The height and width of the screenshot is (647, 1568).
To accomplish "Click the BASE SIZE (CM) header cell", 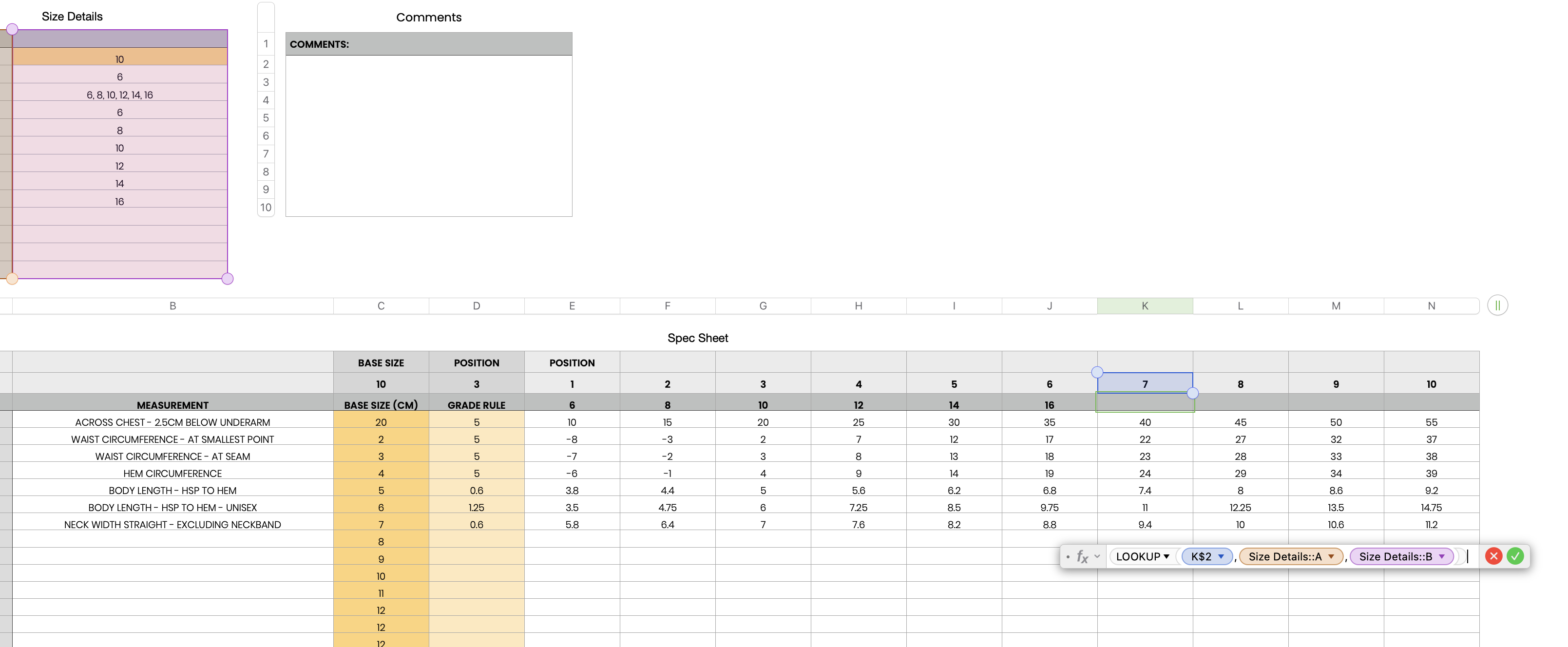I will click(381, 405).
